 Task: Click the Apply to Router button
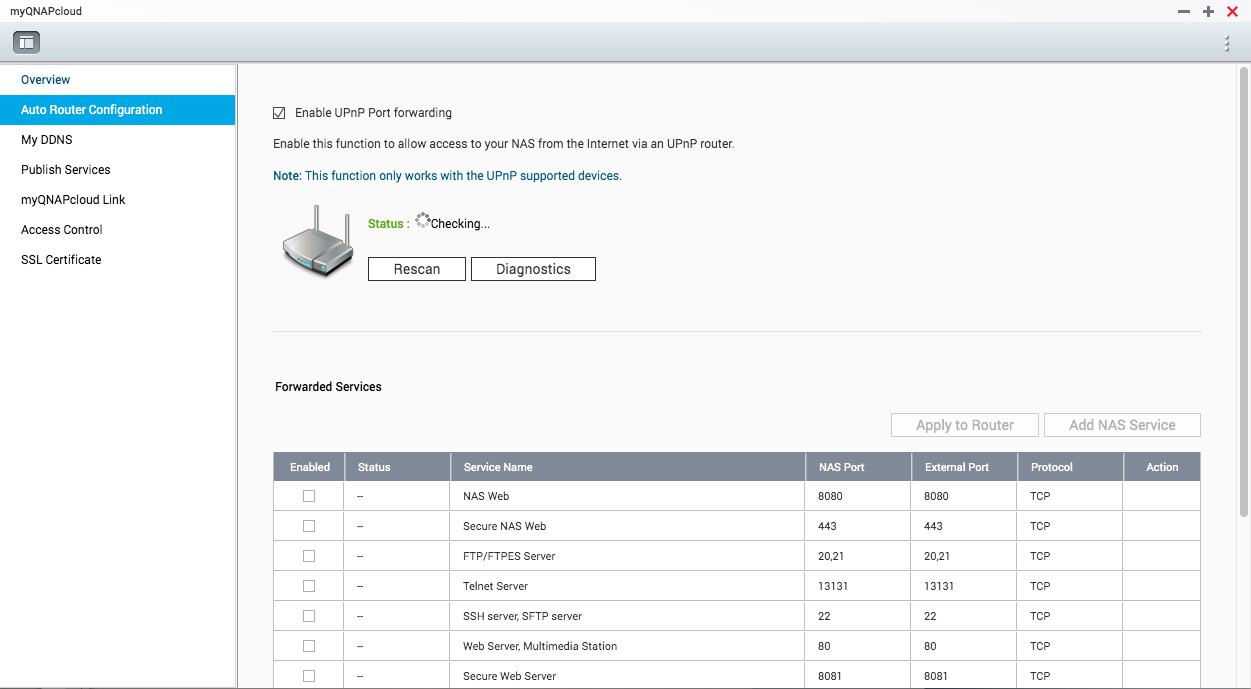pyautogui.click(x=965, y=425)
